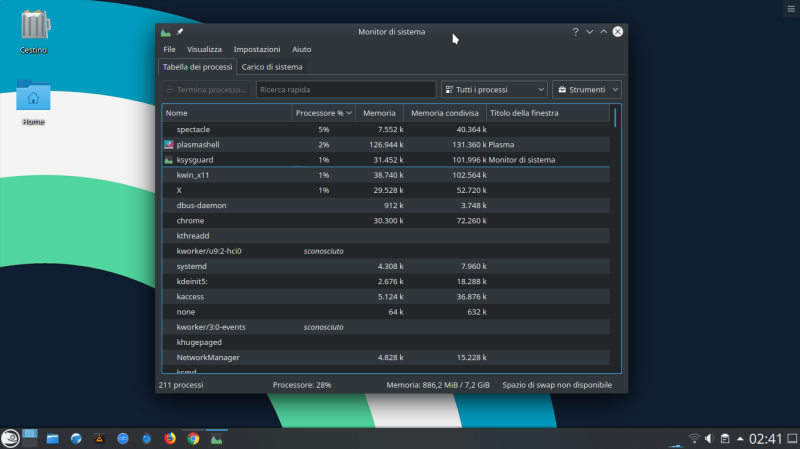Select the dbus-daemon process row

386,206
